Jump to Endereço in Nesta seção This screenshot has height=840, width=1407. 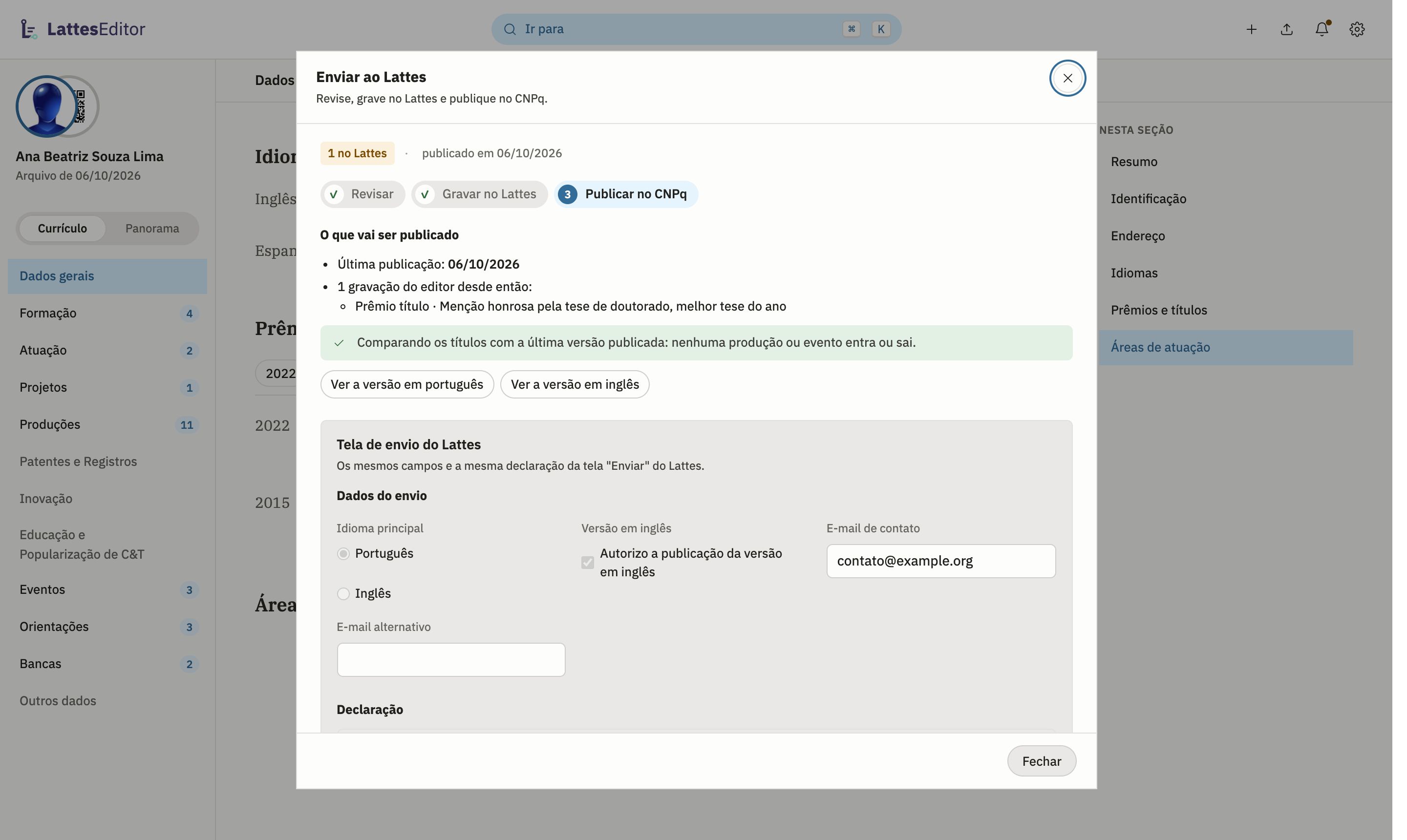coord(1226,236)
